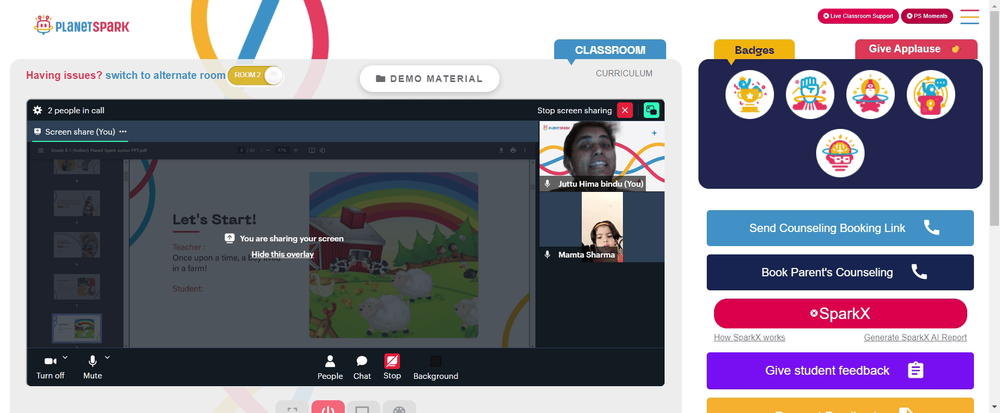Screen dimensions: 1000x413
Task: Click the whiteboard rectangle icon below the call
Action: [x=364, y=408]
